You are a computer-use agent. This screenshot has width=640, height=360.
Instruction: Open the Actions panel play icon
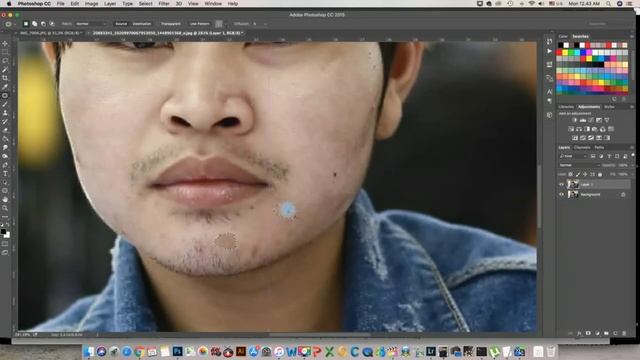(x=549, y=51)
